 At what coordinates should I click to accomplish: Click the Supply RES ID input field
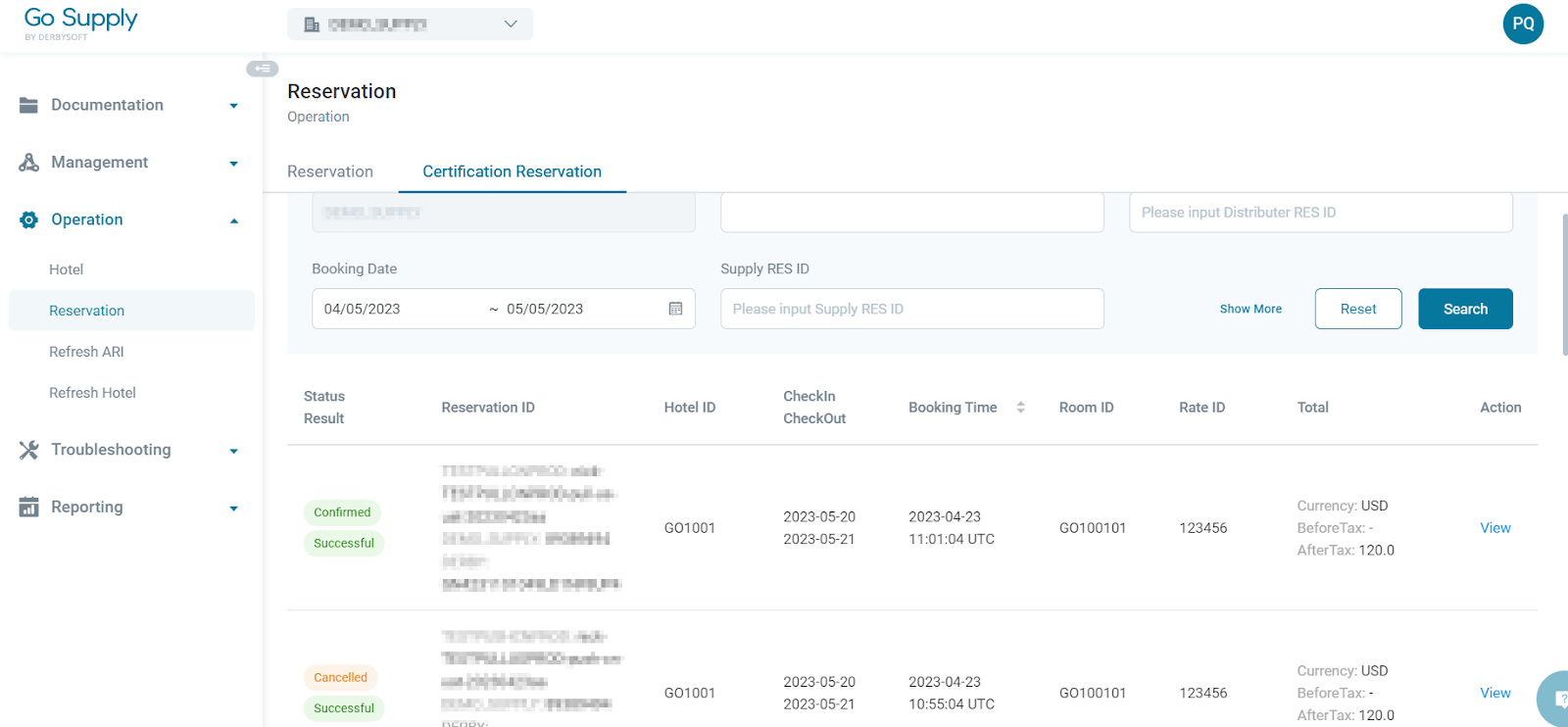(912, 309)
